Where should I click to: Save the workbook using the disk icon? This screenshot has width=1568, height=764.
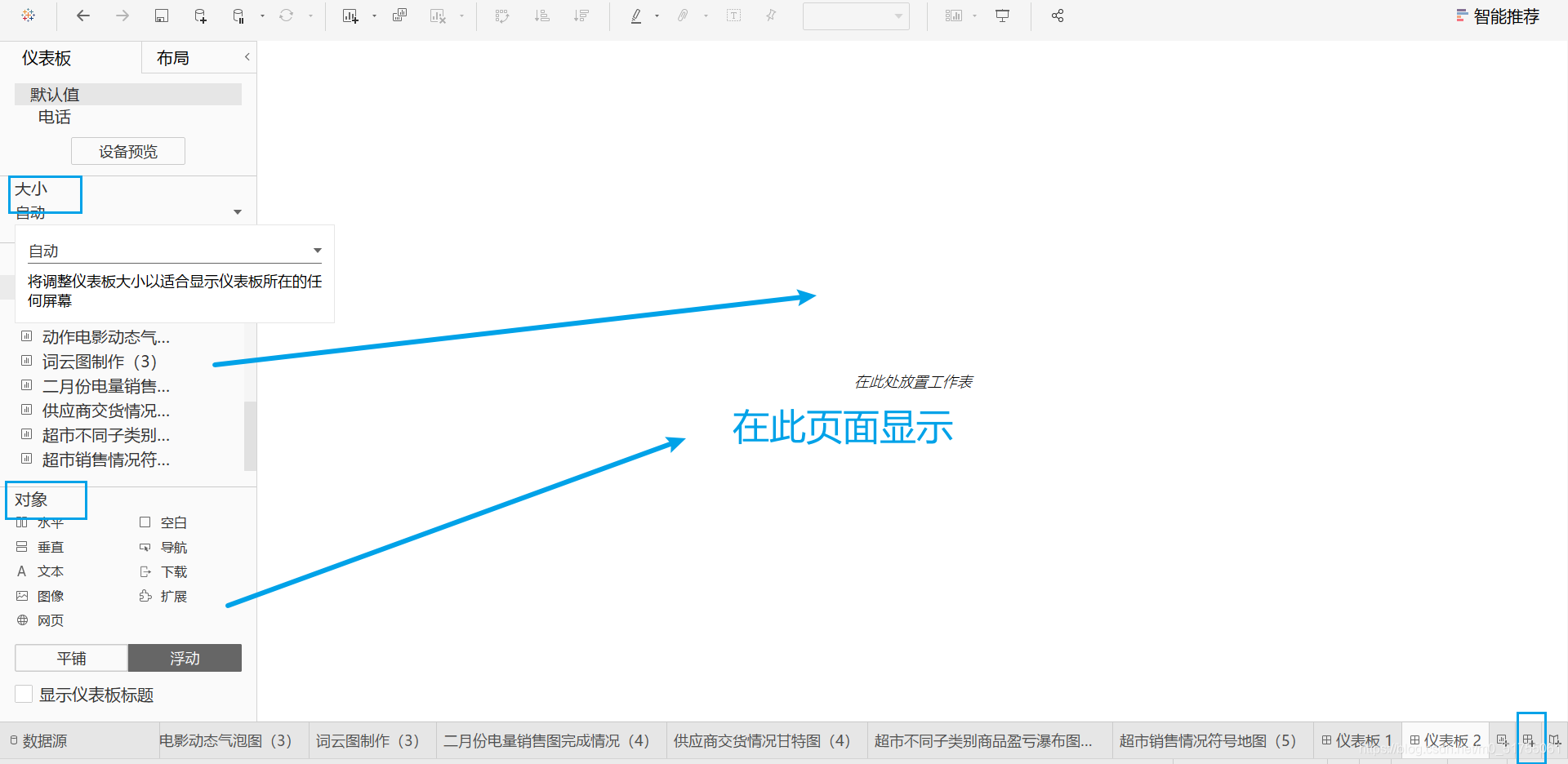click(162, 16)
